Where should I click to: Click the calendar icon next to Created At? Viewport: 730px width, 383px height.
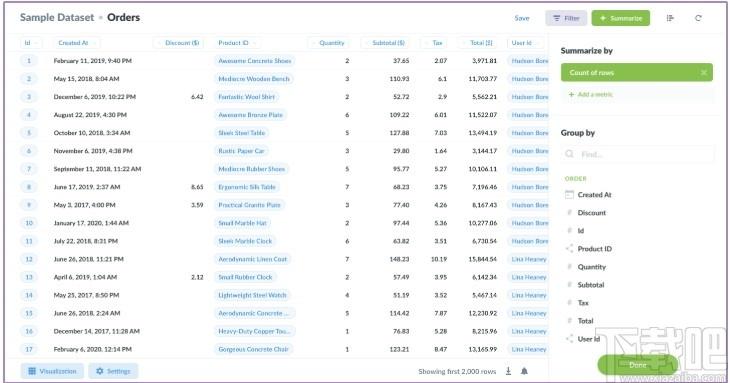[569, 195]
